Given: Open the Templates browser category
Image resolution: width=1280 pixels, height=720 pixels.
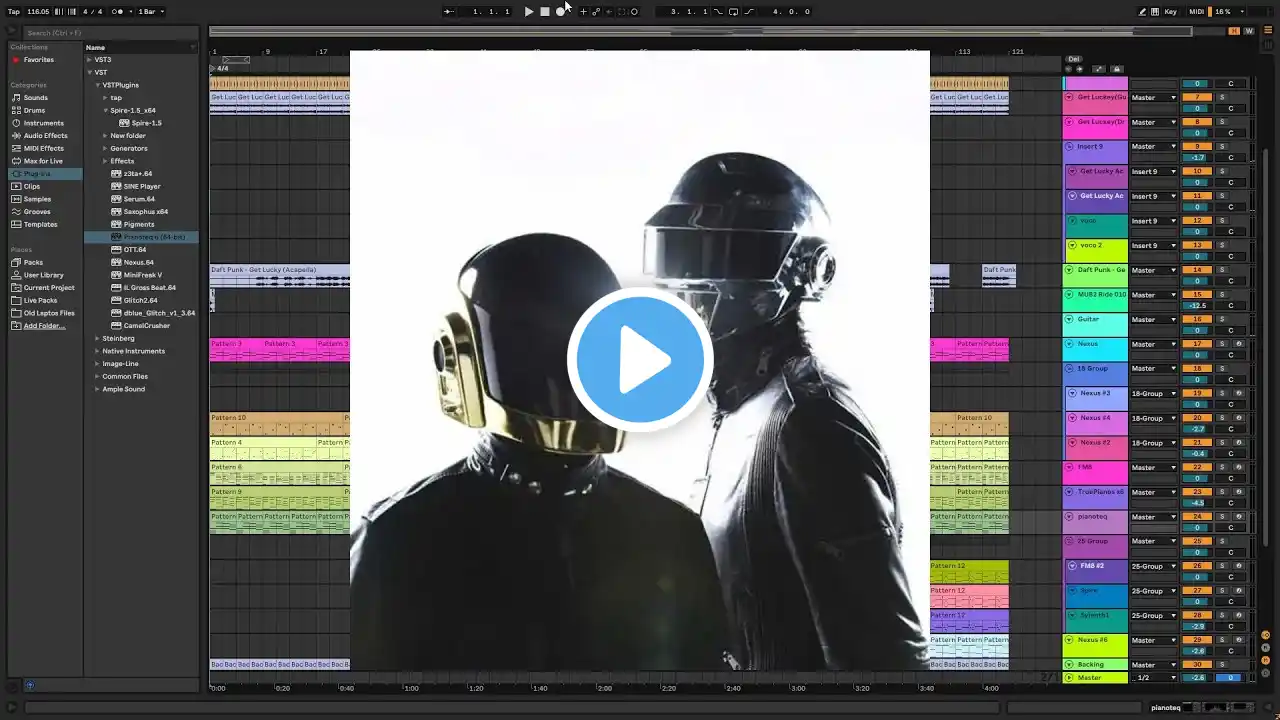Looking at the screenshot, I should click(x=41, y=224).
